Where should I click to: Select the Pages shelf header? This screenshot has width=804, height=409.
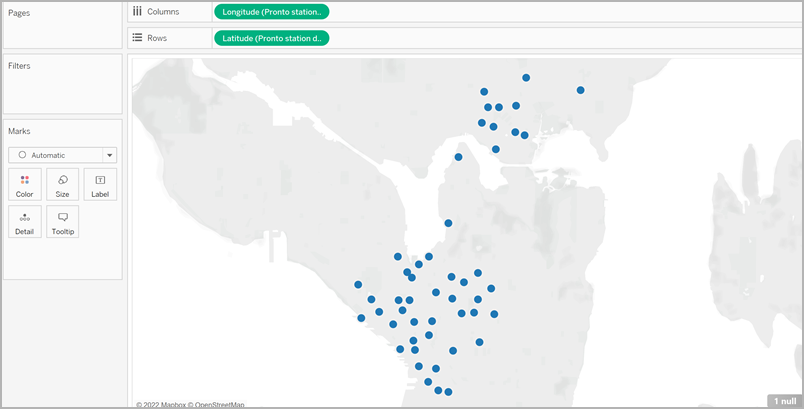(x=20, y=11)
